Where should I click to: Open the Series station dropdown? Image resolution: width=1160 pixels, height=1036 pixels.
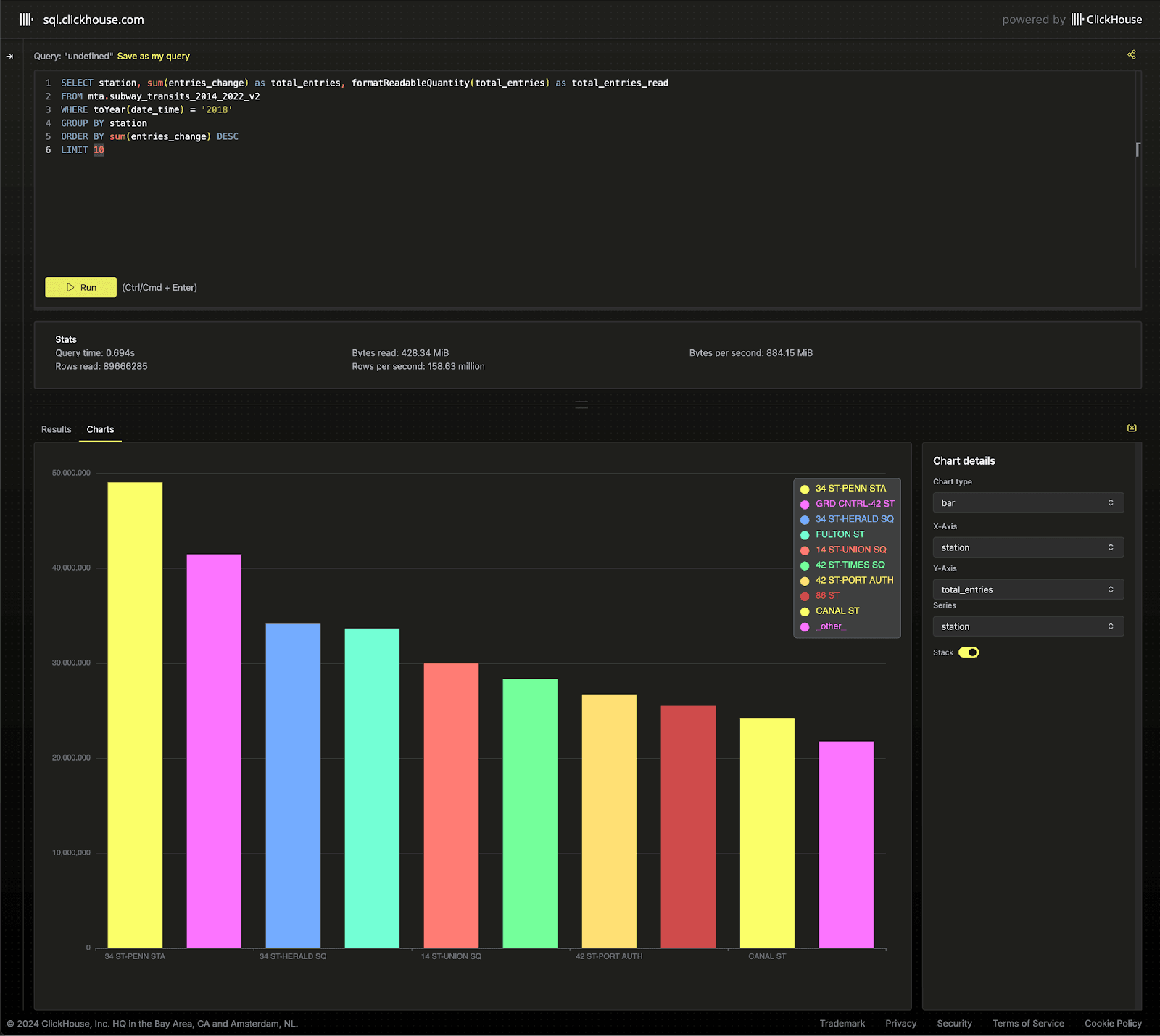(x=1027, y=626)
